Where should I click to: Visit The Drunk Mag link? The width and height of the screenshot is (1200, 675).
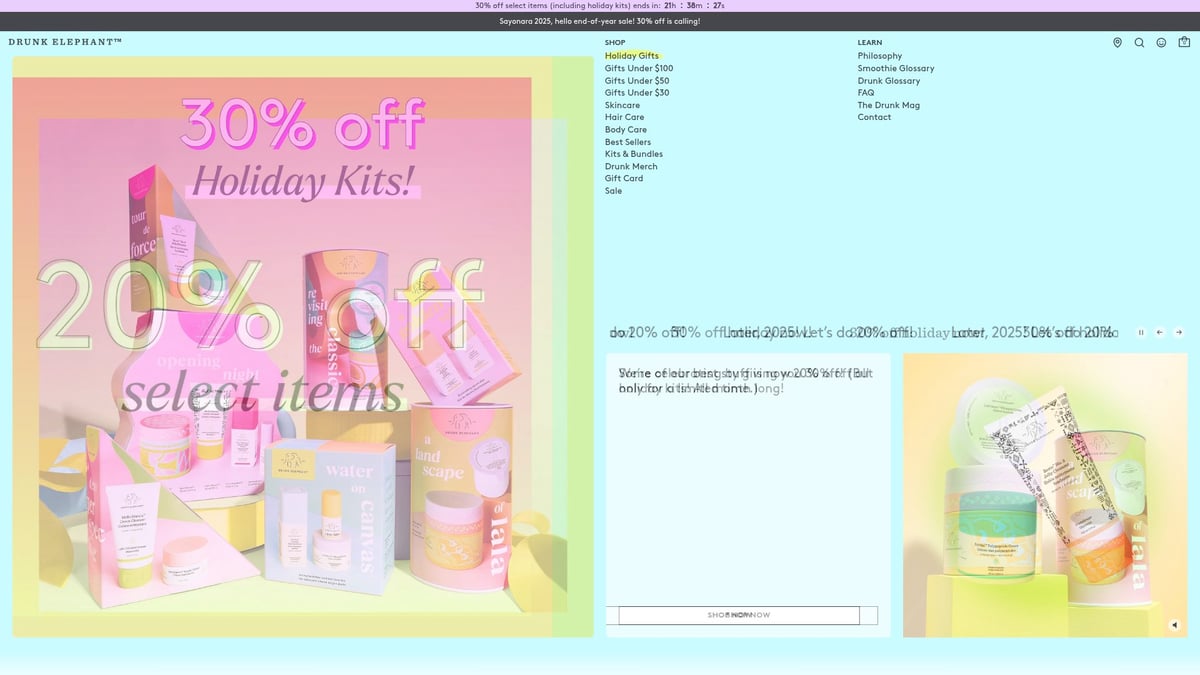888,105
